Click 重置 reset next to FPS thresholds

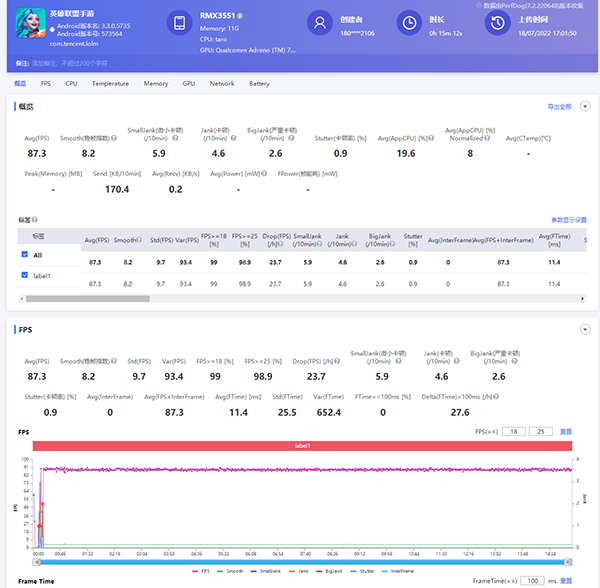[x=566, y=431]
